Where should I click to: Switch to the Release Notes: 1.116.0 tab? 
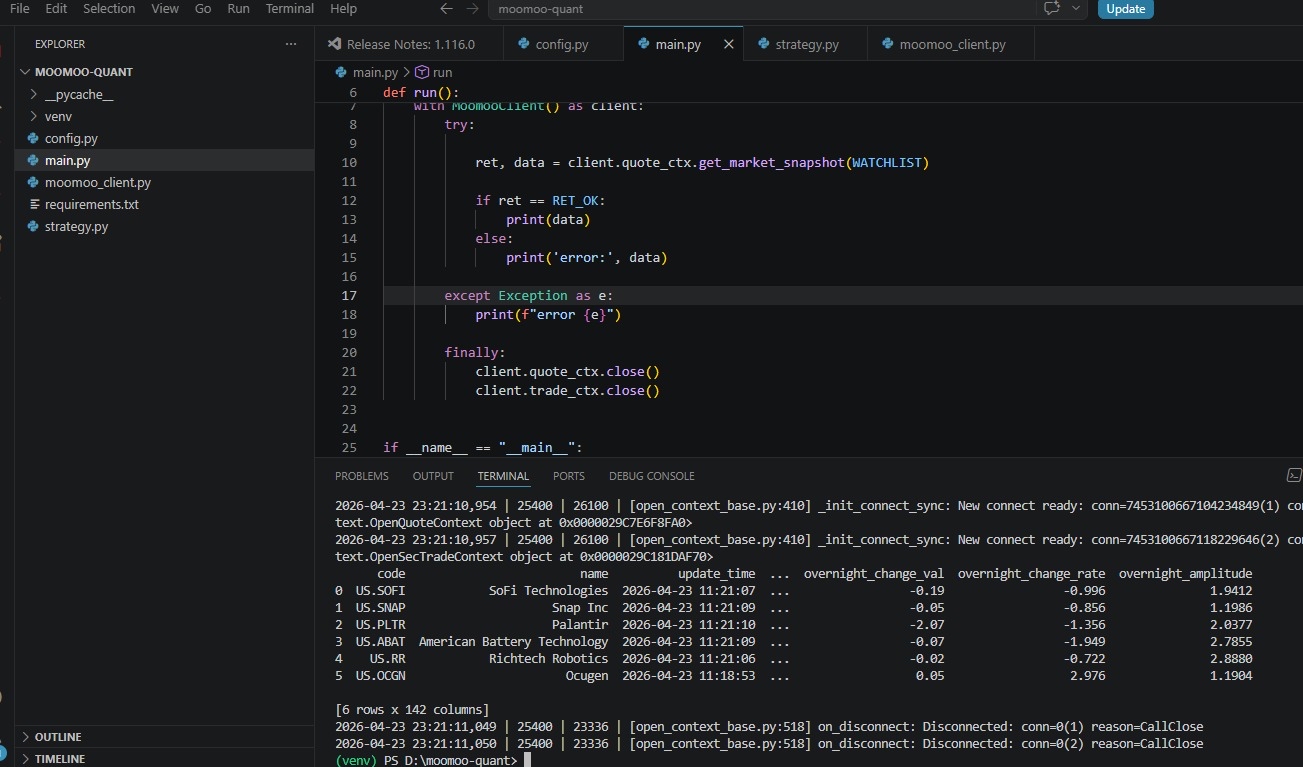409,44
